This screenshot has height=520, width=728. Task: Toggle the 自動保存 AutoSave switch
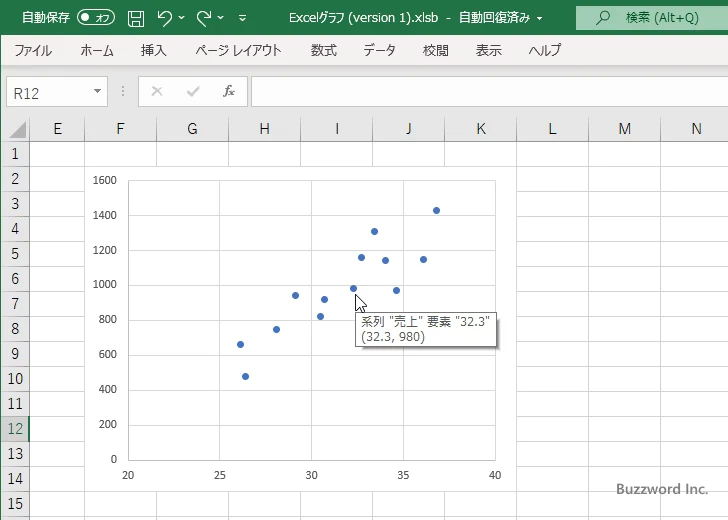pyautogui.click(x=96, y=18)
